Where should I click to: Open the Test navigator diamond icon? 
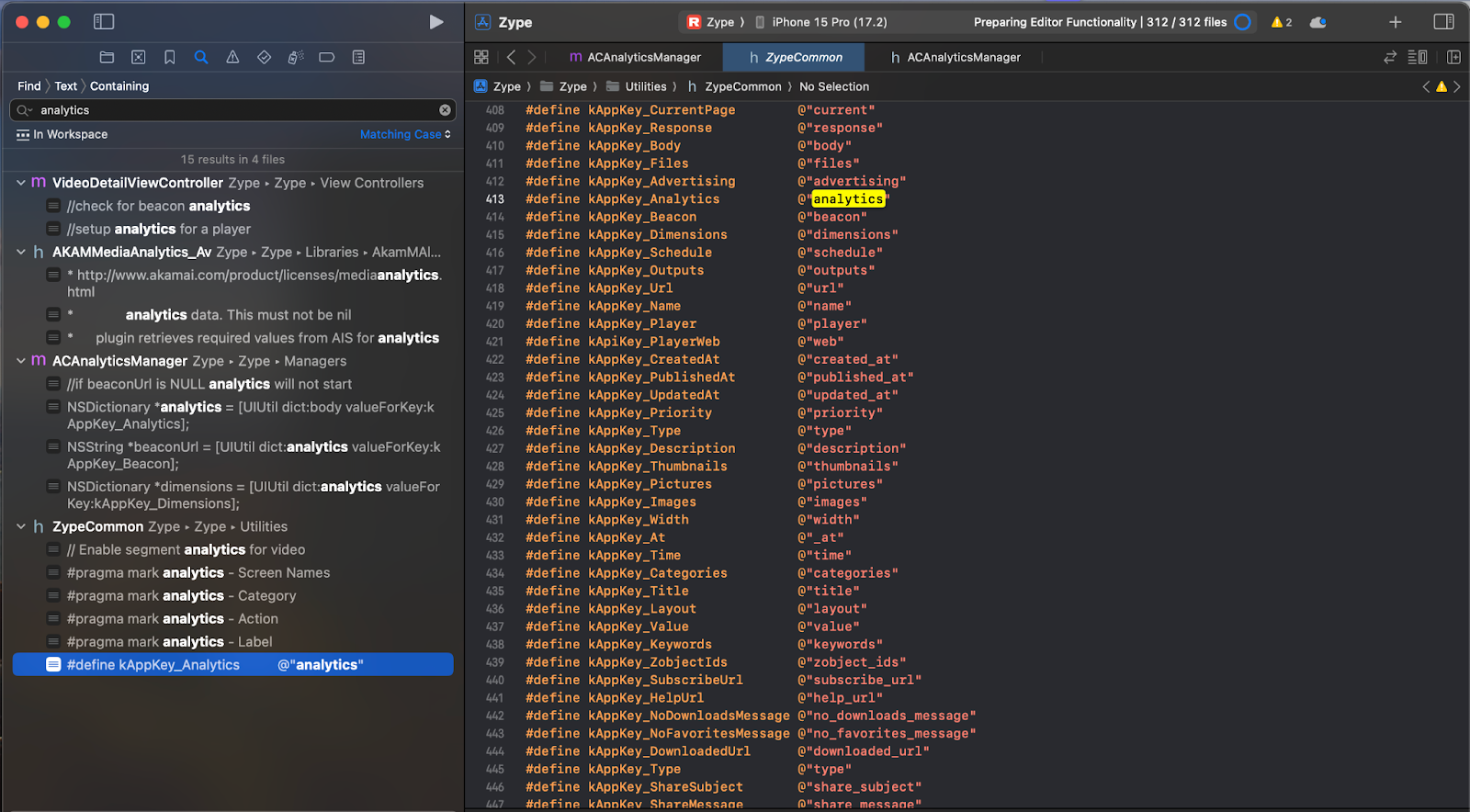point(264,57)
